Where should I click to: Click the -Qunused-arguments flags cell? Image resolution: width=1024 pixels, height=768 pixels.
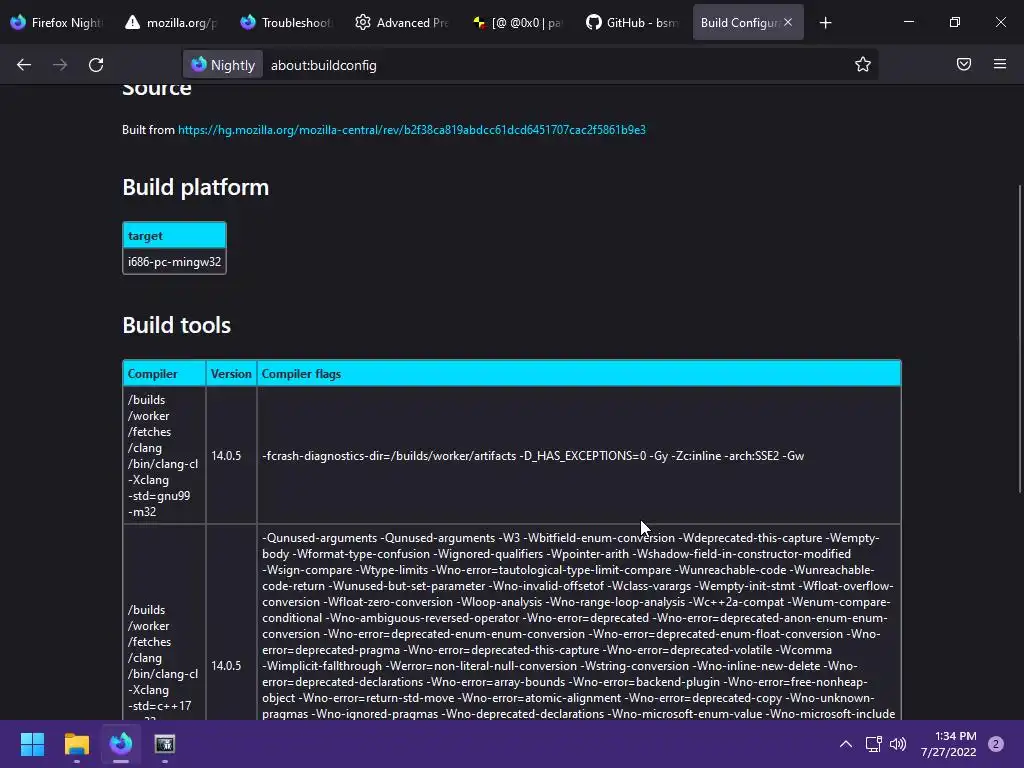pos(579,622)
